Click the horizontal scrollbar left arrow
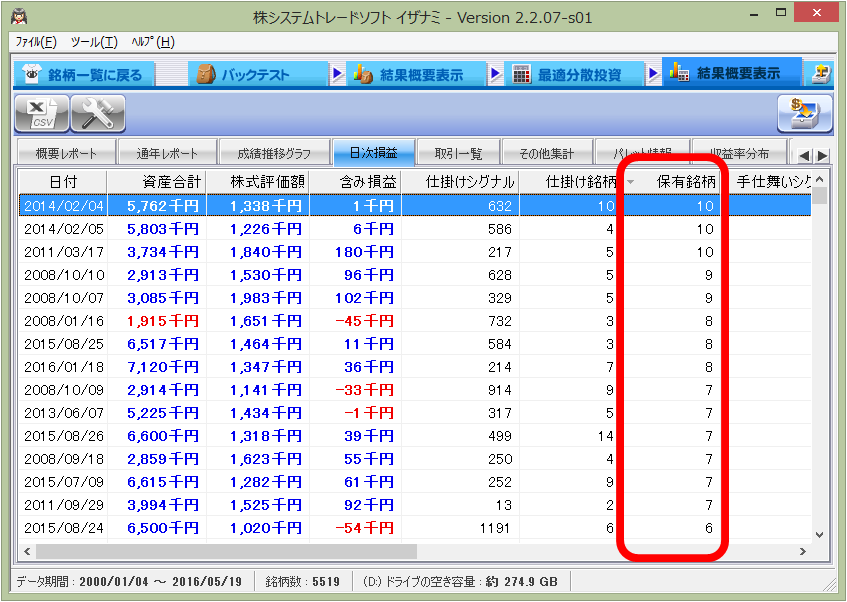 tap(26, 551)
